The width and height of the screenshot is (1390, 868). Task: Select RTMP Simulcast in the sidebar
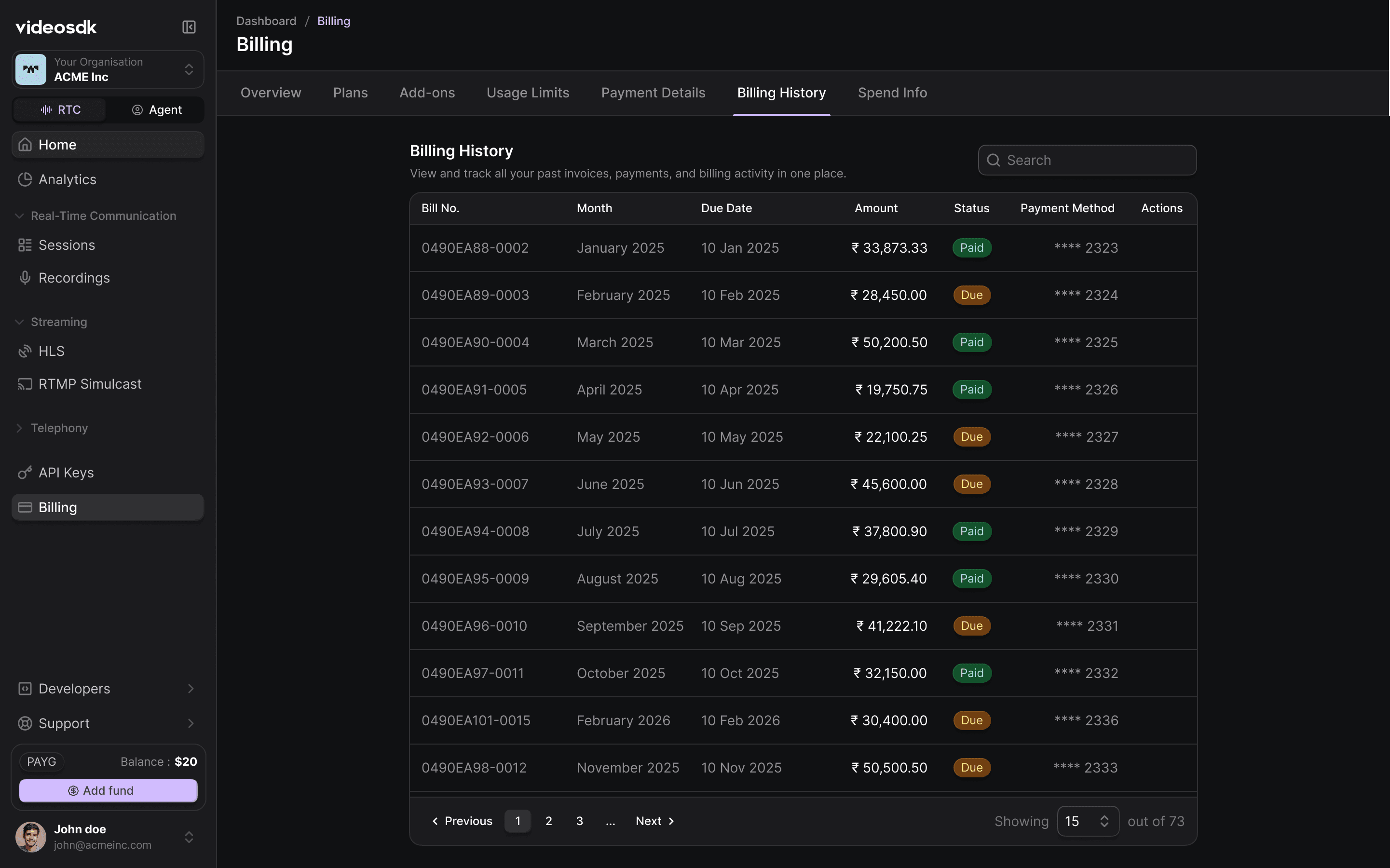coord(90,383)
